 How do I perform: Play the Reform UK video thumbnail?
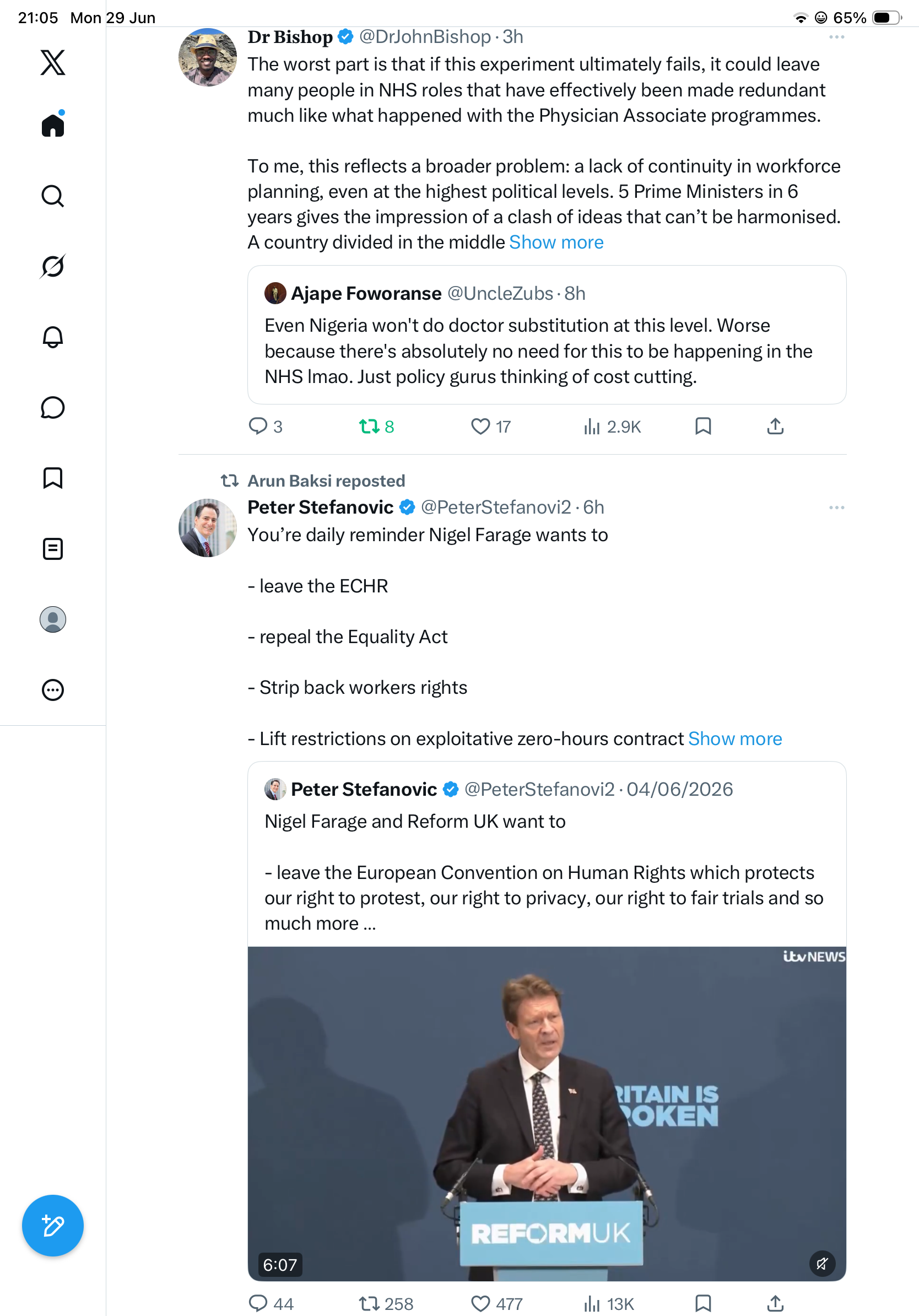click(x=547, y=1114)
